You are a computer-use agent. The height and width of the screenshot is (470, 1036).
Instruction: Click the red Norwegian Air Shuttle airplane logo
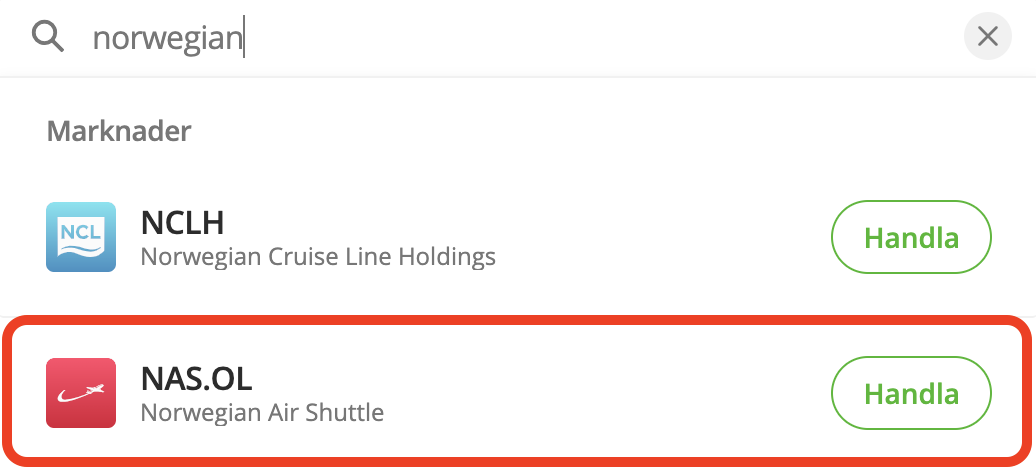81,393
